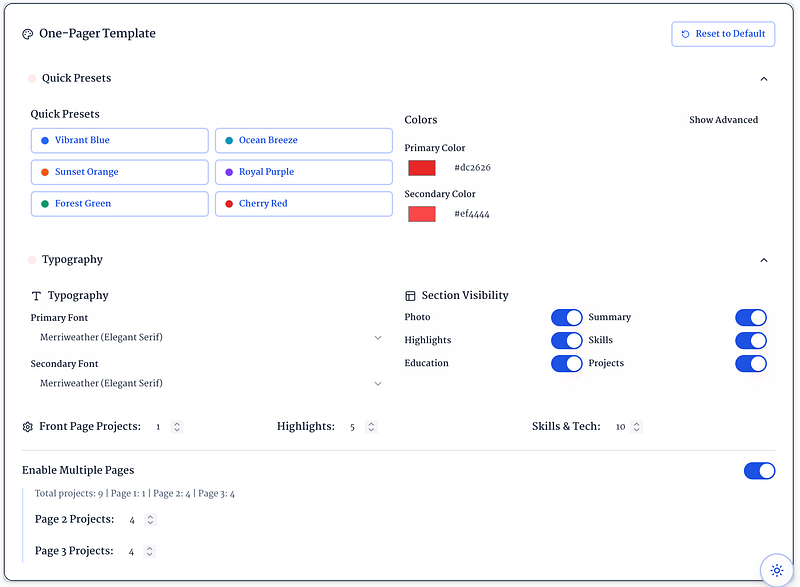
Task: Click Show Advanced colors link
Action: pyautogui.click(x=723, y=120)
